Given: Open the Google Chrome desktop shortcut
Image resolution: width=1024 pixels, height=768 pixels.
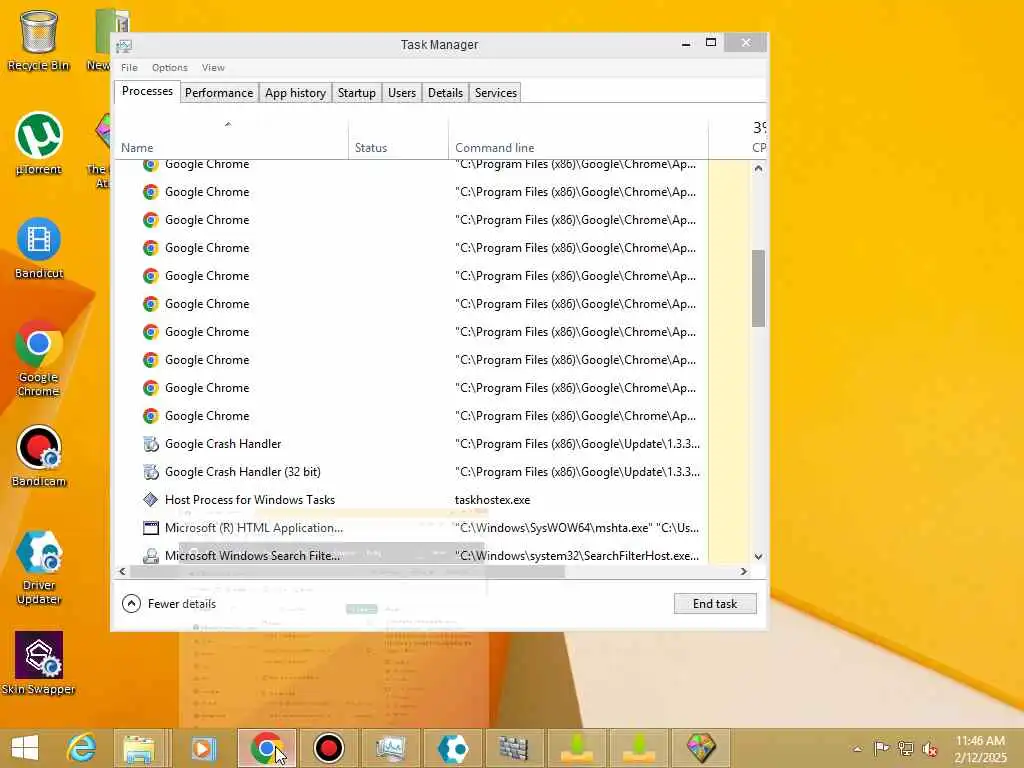Looking at the screenshot, I should coord(39,358).
